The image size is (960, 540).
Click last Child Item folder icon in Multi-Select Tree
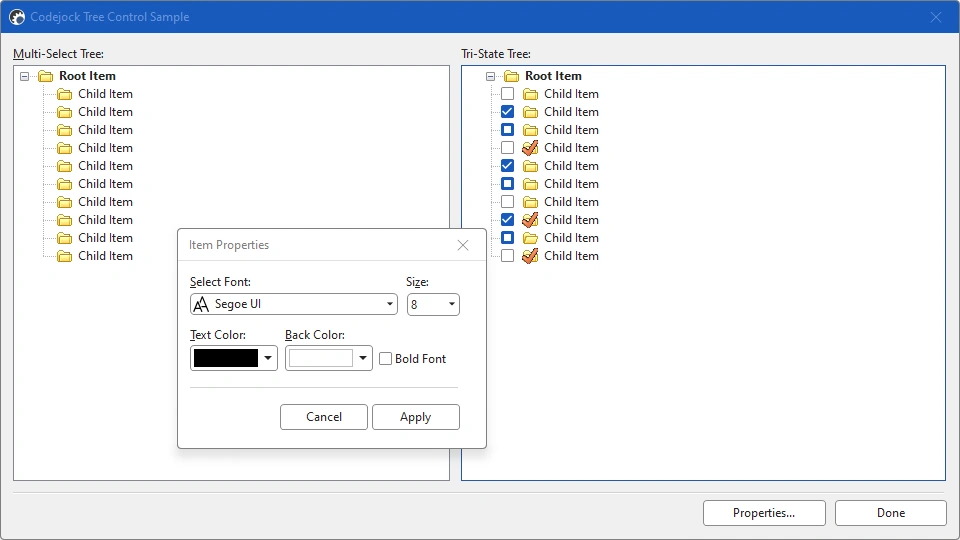(x=64, y=256)
